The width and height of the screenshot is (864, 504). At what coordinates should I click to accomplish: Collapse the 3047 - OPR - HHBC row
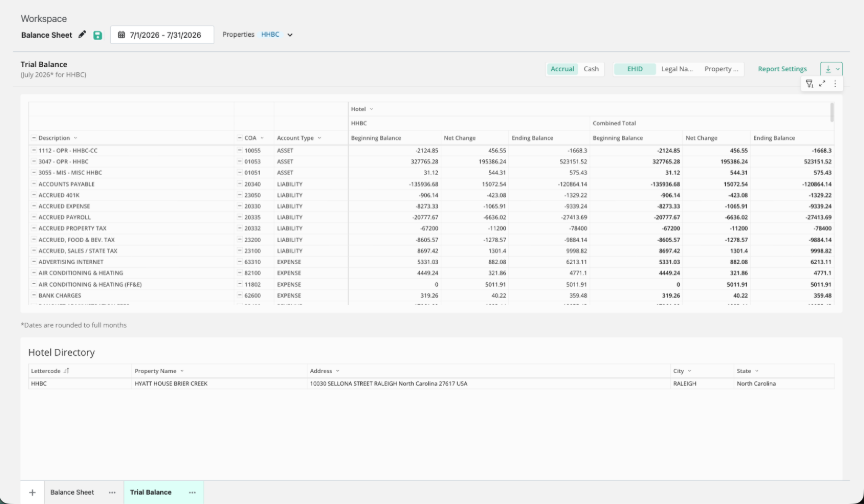pos(34,161)
